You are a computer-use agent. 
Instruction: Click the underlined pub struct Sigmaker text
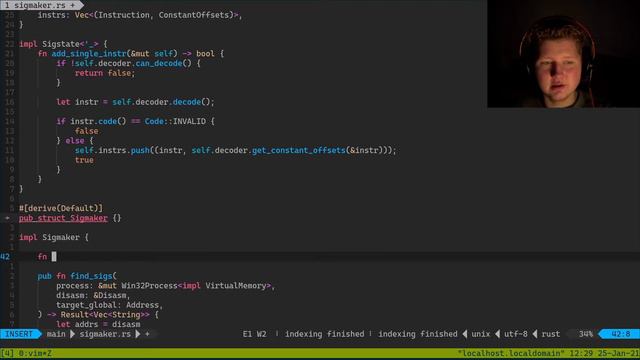[x=63, y=218]
